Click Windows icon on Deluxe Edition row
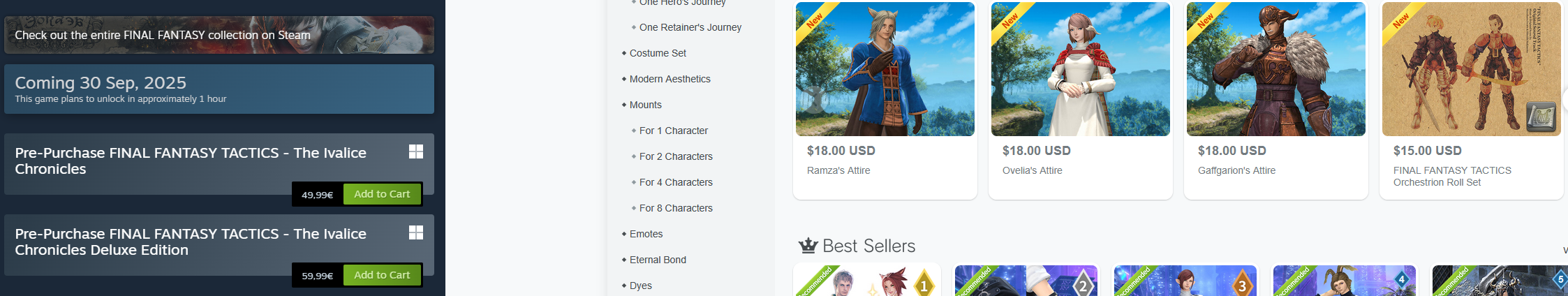 pyautogui.click(x=416, y=232)
